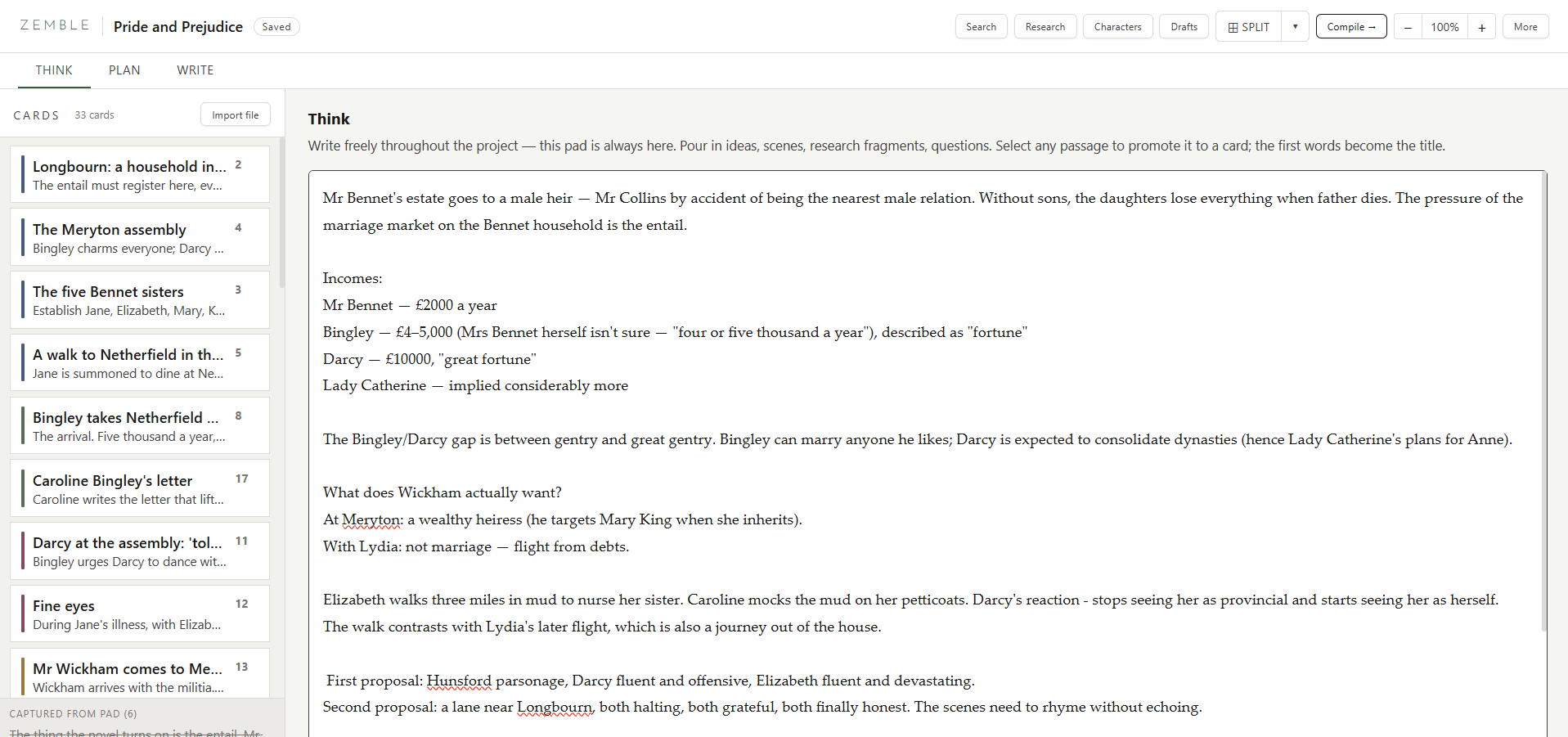Switch to the THINK tab
The height and width of the screenshot is (737, 1568).
pos(54,70)
